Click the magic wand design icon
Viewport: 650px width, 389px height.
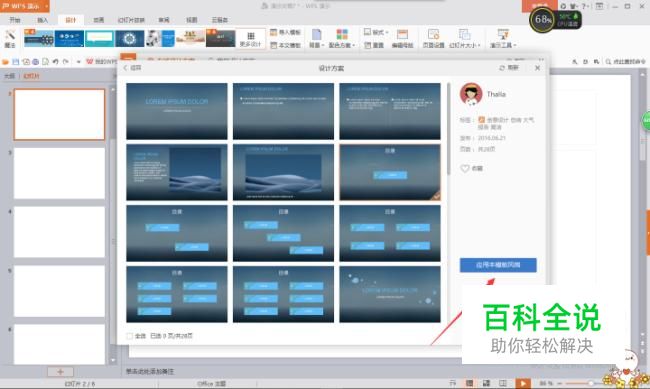pyautogui.click(x=10, y=38)
